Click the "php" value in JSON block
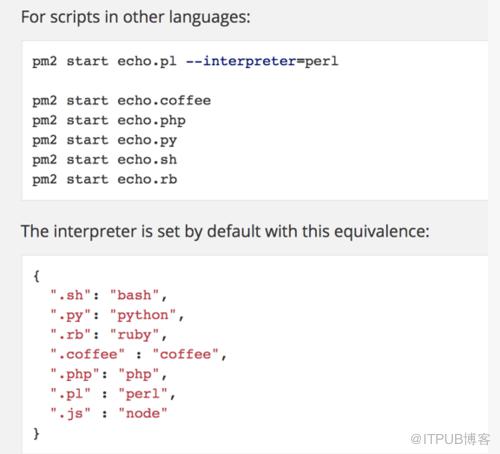 coord(139,374)
